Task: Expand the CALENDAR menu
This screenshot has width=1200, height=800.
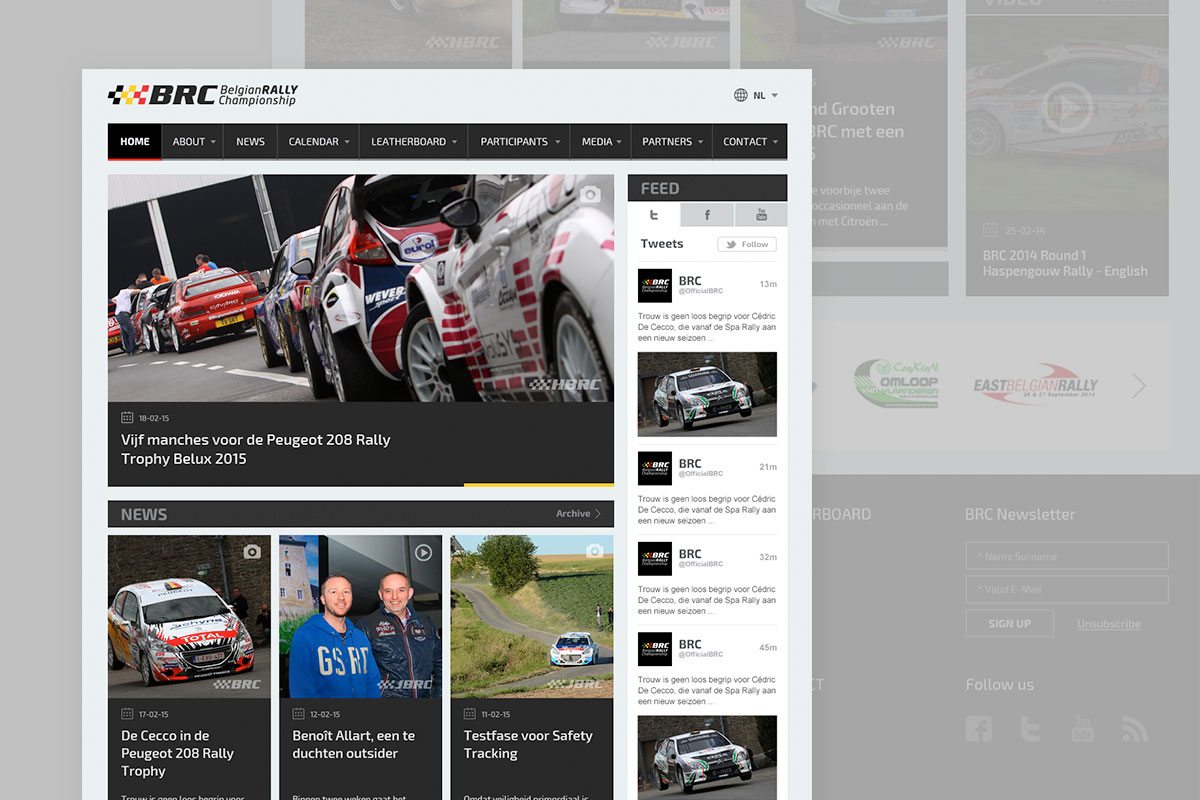Action: [x=318, y=142]
